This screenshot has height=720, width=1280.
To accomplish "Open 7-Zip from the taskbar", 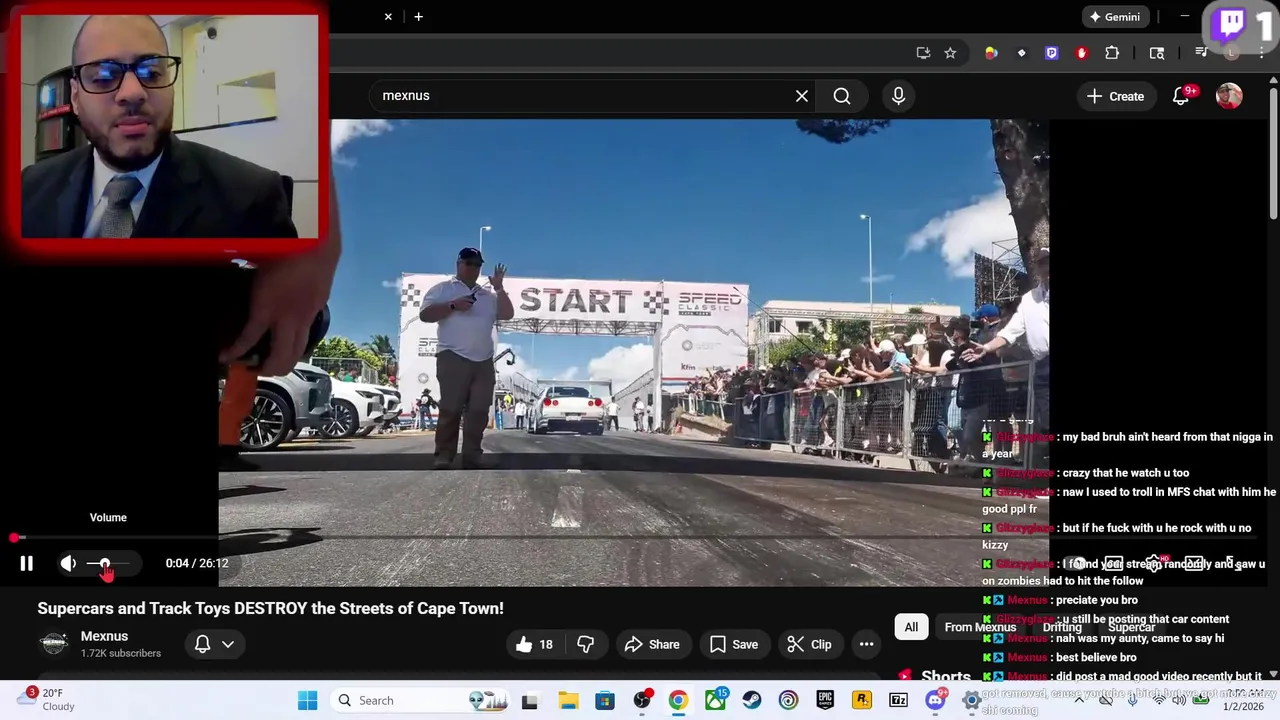I will pyautogui.click(x=898, y=700).
